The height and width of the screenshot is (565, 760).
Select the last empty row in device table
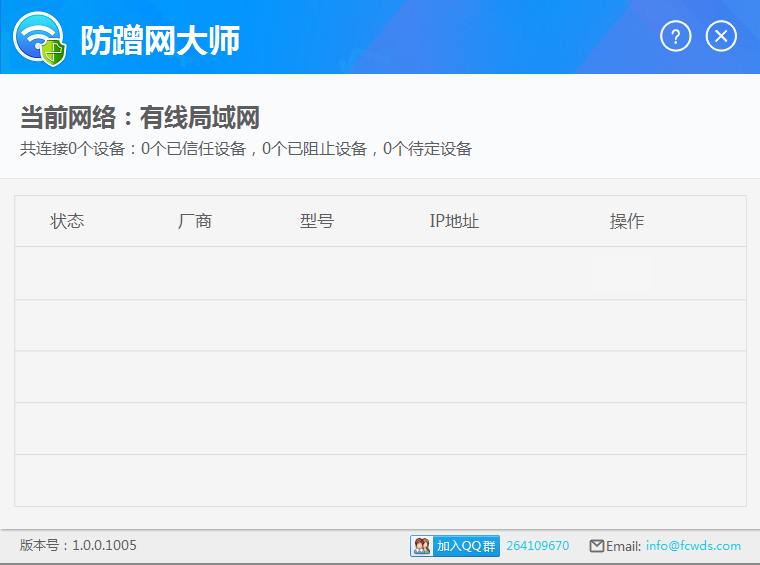pyautogui.click(x=380, y=480)
